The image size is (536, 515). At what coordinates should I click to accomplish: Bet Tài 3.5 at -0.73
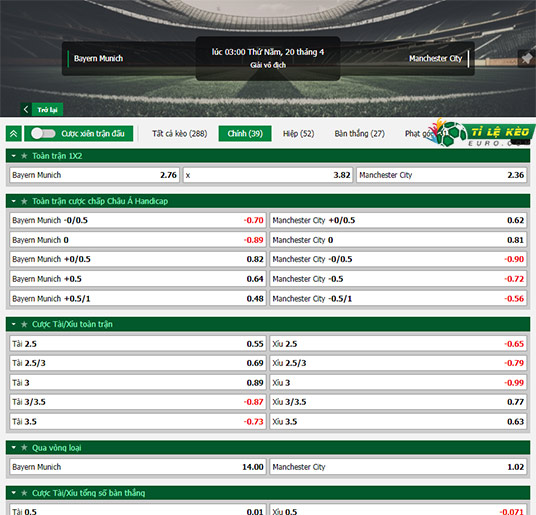138,421
